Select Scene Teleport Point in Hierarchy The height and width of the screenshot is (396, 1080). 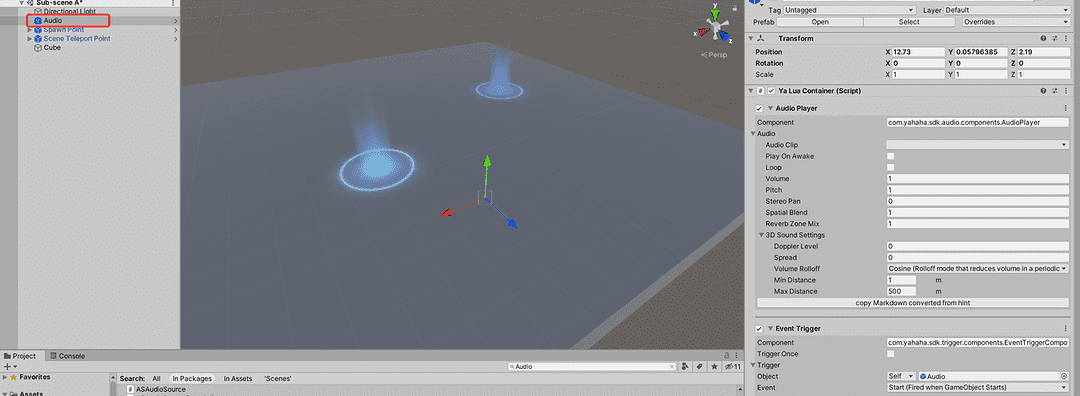(76, 39)
